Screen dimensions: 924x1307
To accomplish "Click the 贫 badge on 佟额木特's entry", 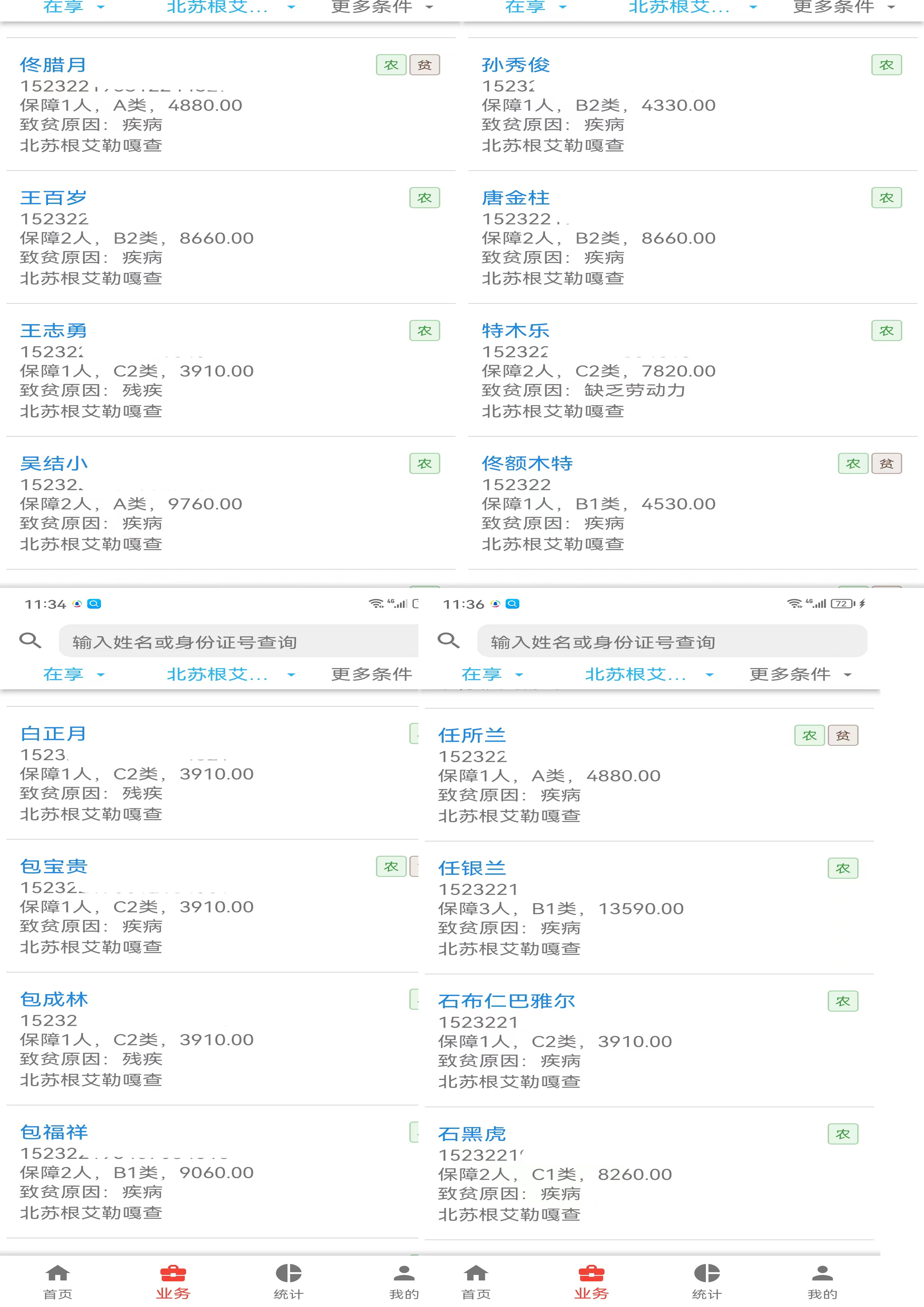I will [886, 463].
